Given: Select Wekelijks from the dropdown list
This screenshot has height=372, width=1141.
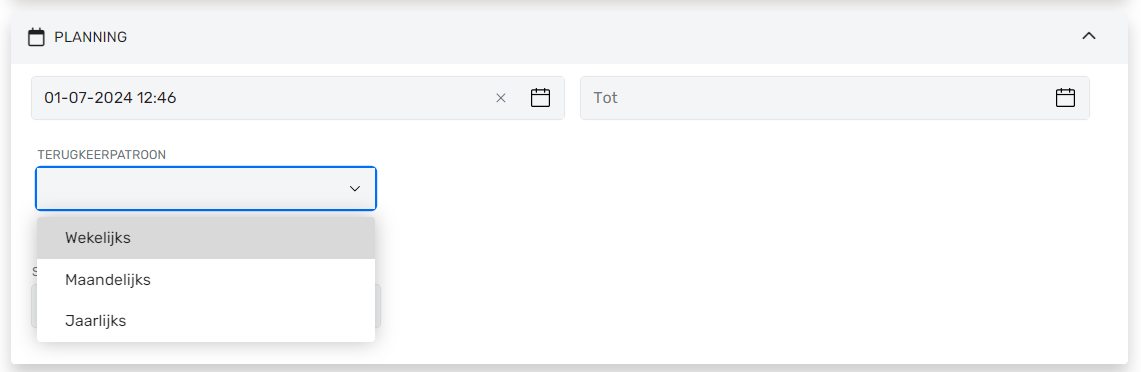Looking at the screenshot, I should [x=206, y=238].
